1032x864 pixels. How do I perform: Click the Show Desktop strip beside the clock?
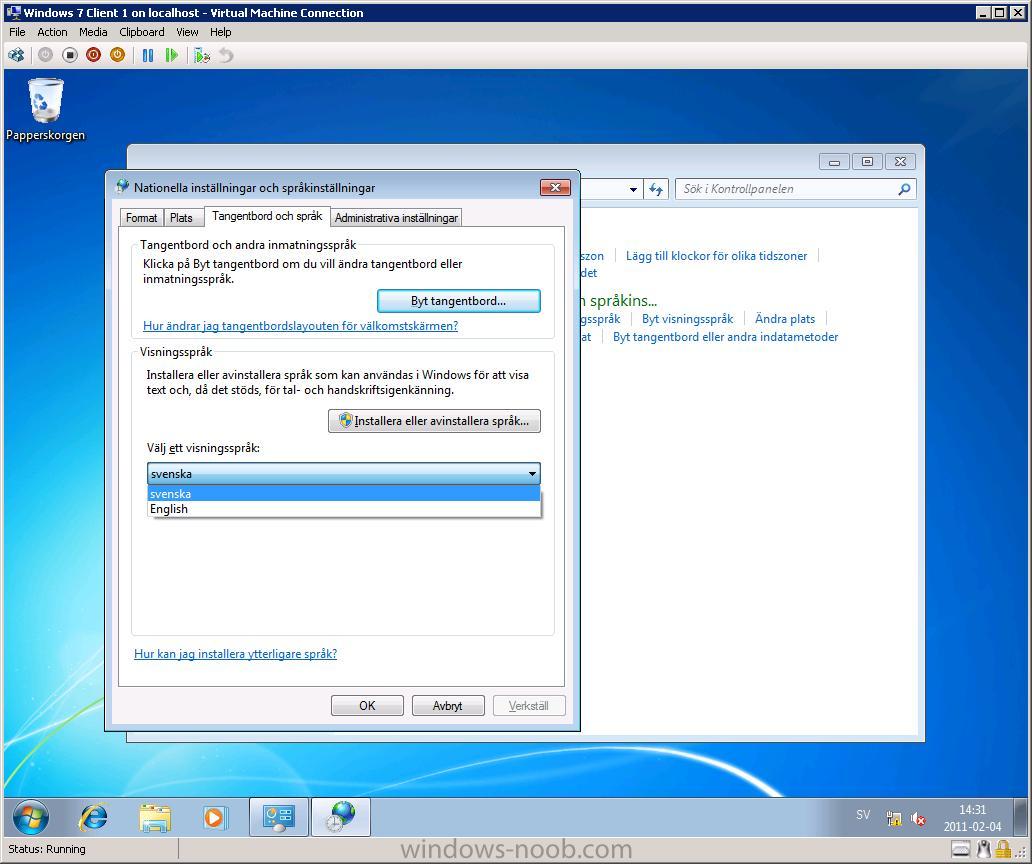[1020, 817]
